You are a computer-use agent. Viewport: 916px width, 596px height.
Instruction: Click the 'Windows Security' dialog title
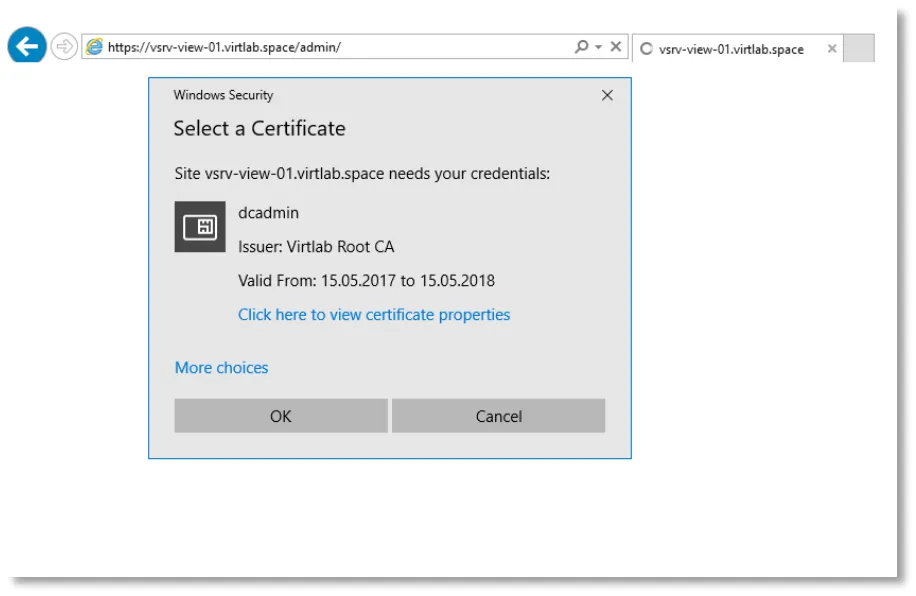(223, 95)
